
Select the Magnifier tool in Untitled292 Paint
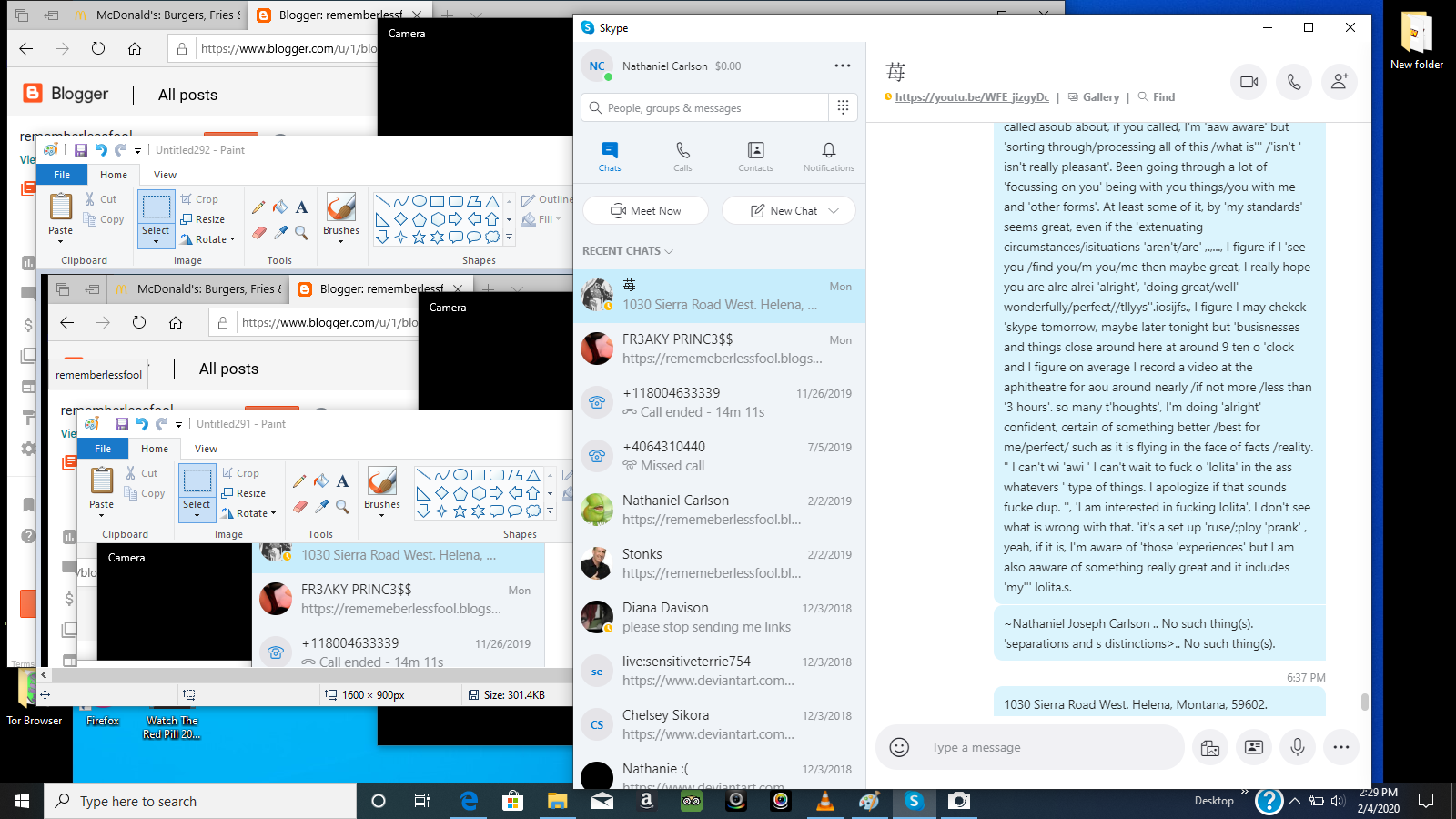click(302, 233)
